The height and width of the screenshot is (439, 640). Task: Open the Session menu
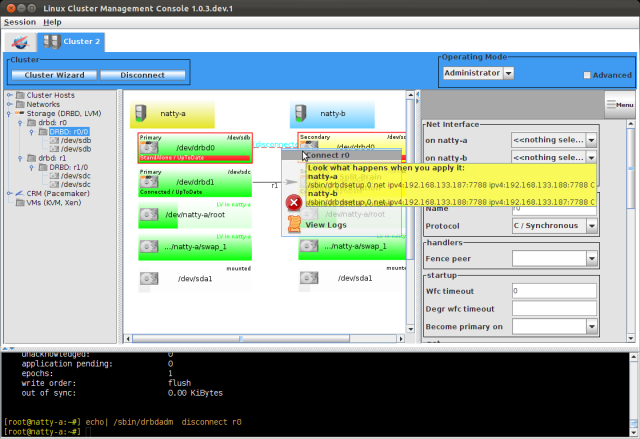[20, 21]
